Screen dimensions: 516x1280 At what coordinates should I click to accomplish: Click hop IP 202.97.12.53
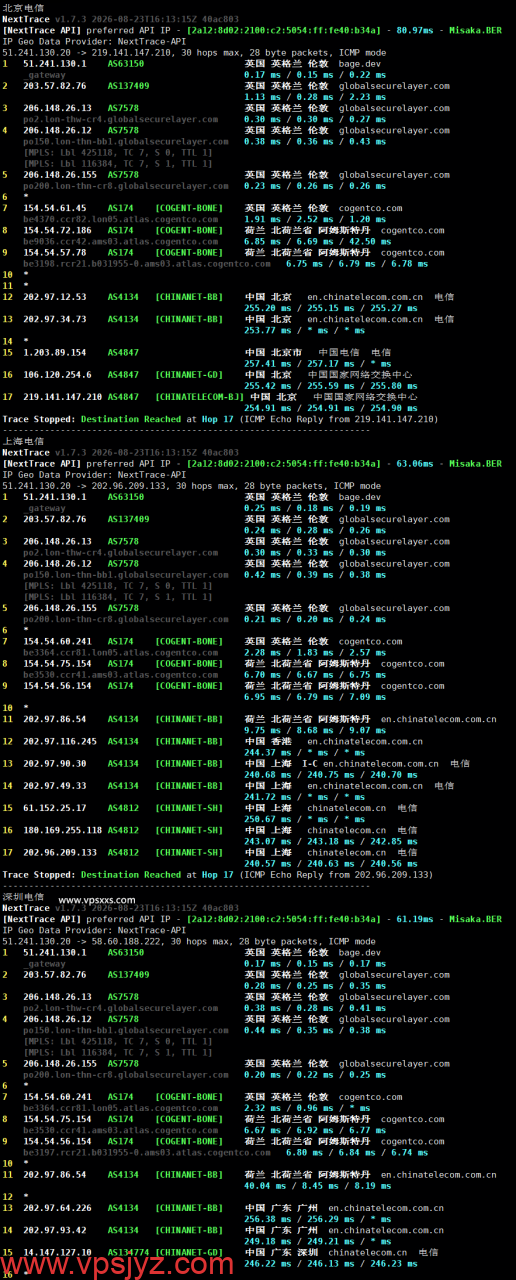pos(55,297)
